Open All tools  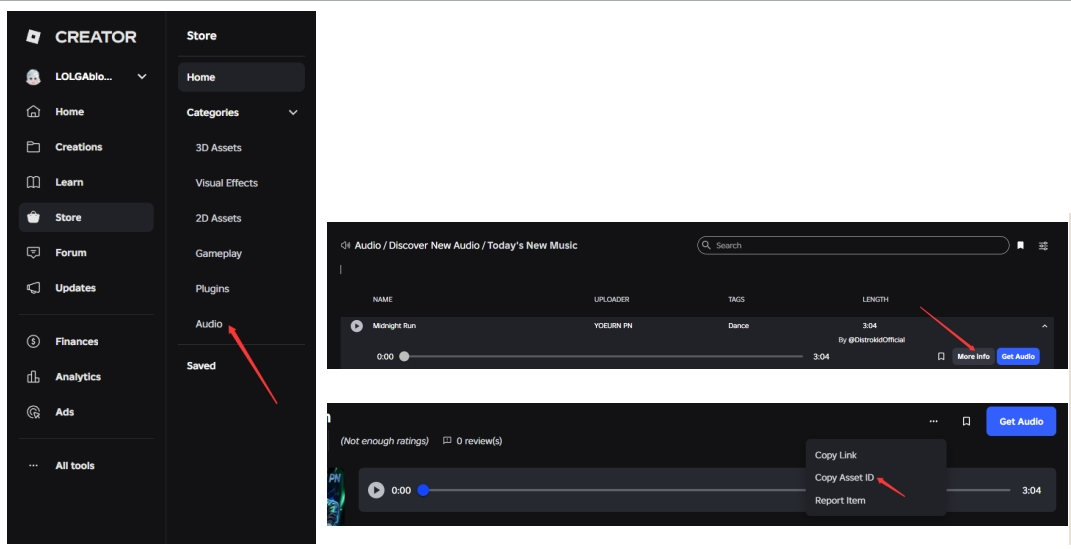coord(74,466)
